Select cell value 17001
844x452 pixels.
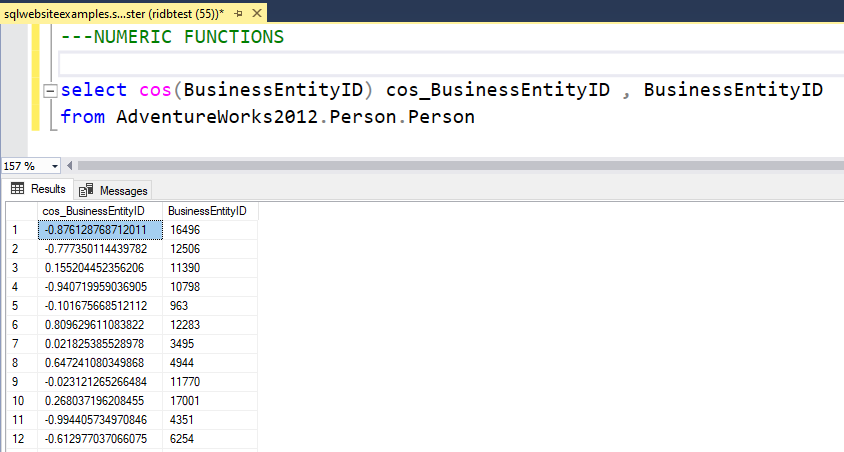tap(210, 401)
